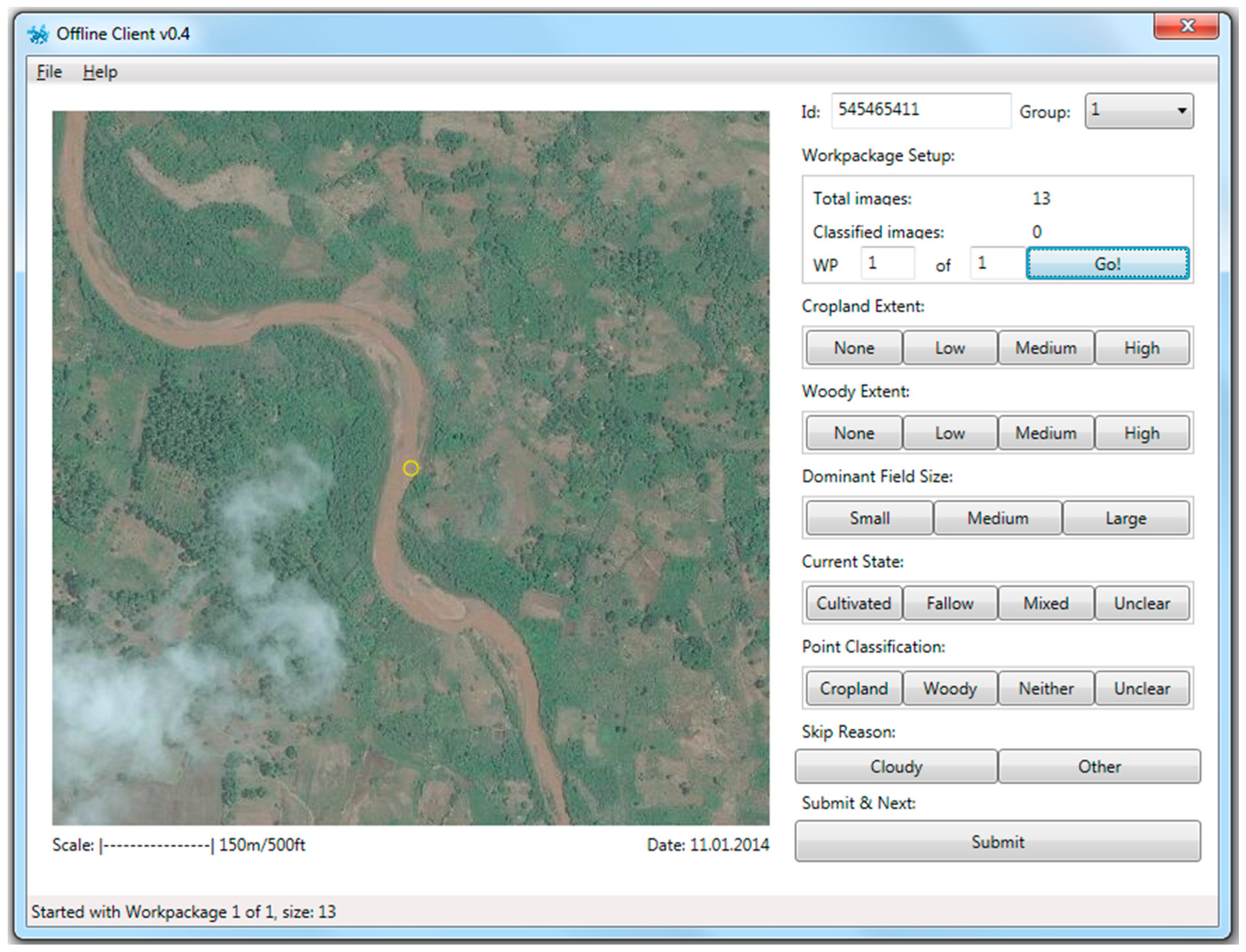1246x952 pixels.
Task: Set point classification to Neither
Action: coord(1046,688)
